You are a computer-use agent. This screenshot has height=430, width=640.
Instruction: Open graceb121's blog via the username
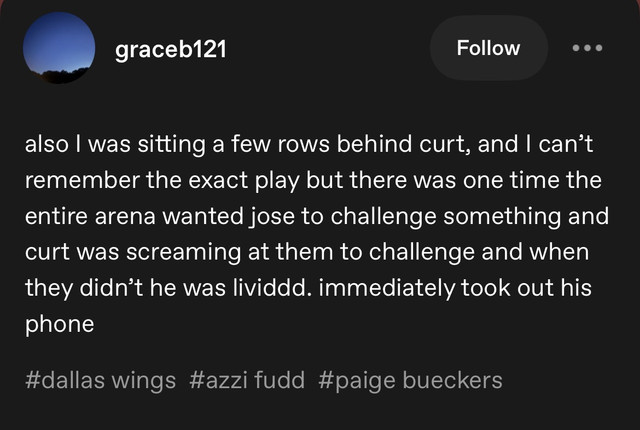[171, 50]
